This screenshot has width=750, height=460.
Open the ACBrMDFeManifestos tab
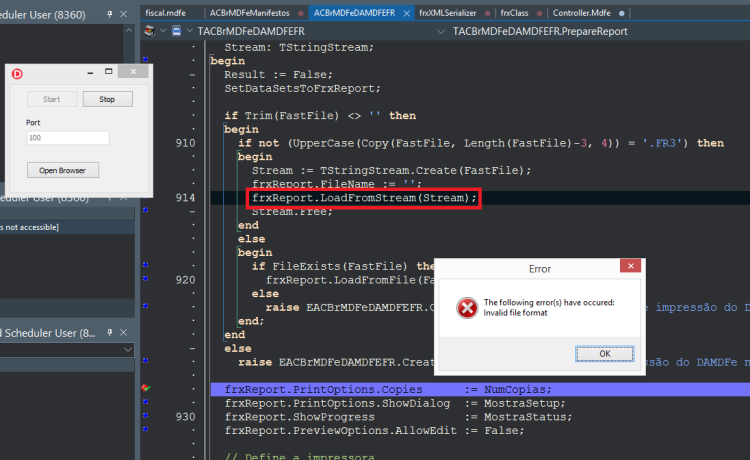[250, 13]
